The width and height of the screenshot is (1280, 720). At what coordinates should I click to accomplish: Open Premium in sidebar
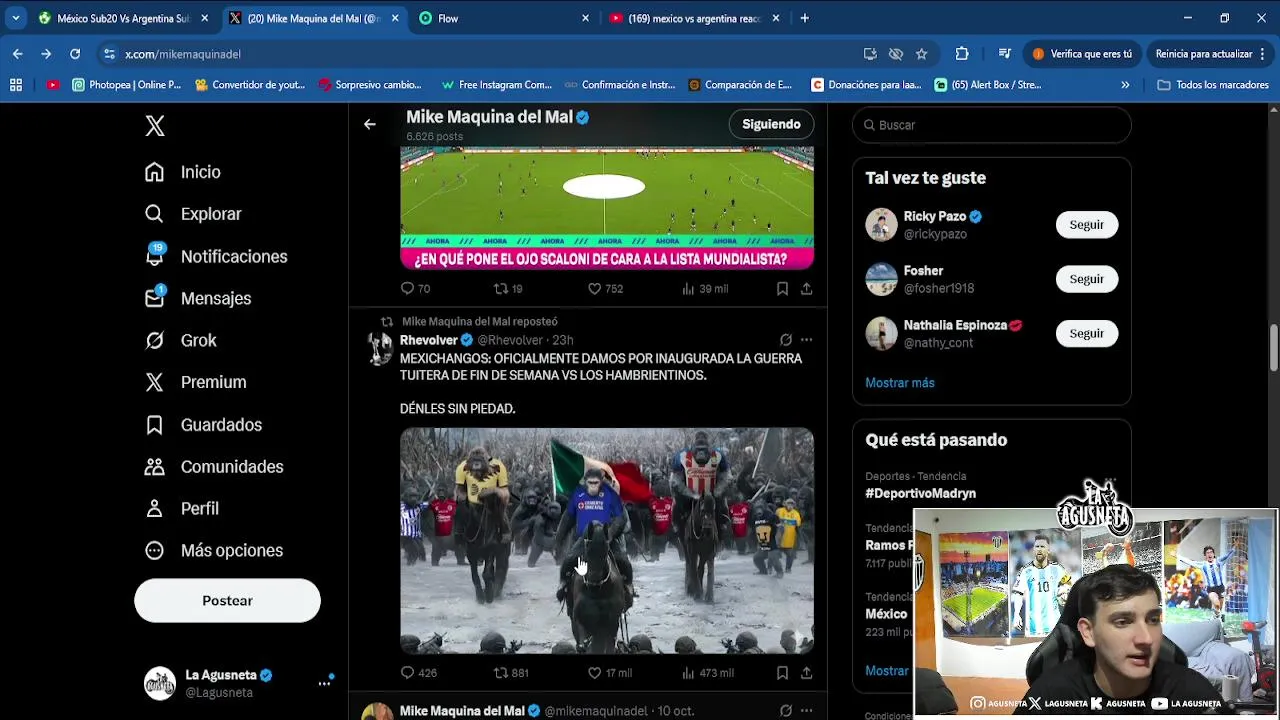click(195, 382)
